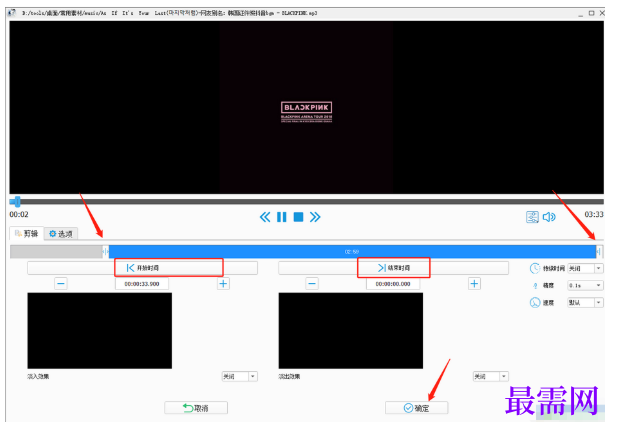The height and width of the screenshot is (432, 617).
Task: Mute the volume speaker icon
Action: 549,217
